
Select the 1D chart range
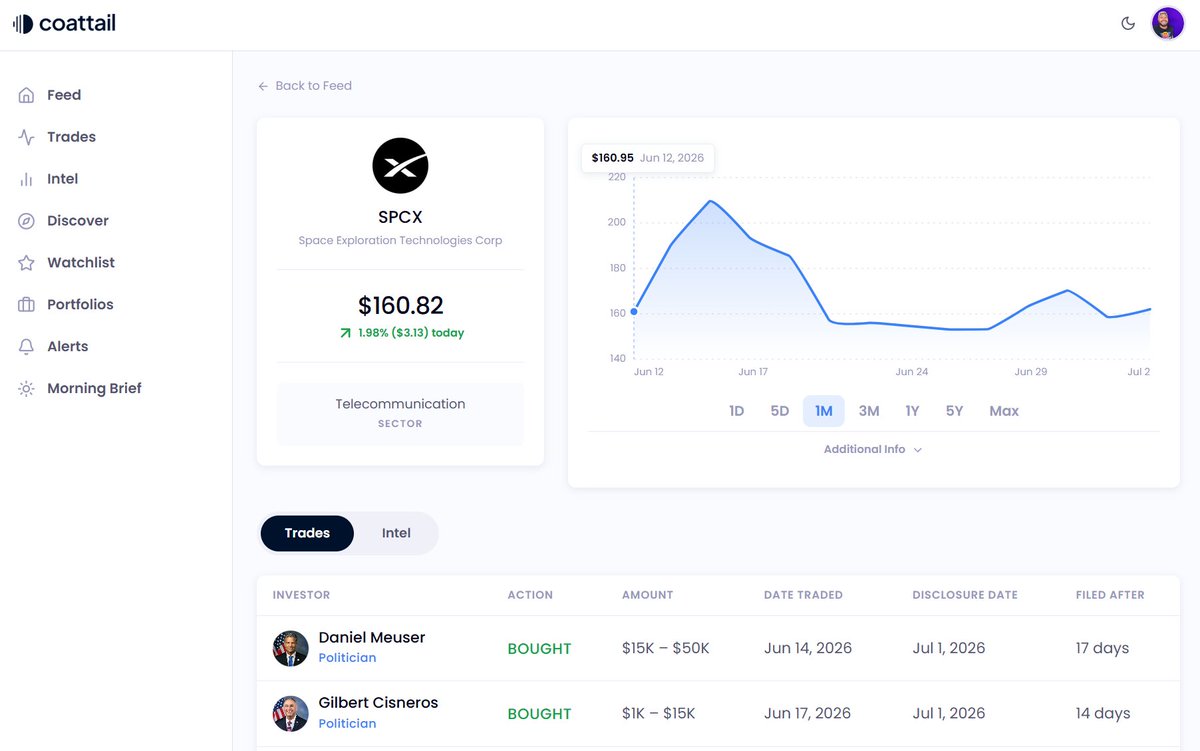click(x=737, y=411)
